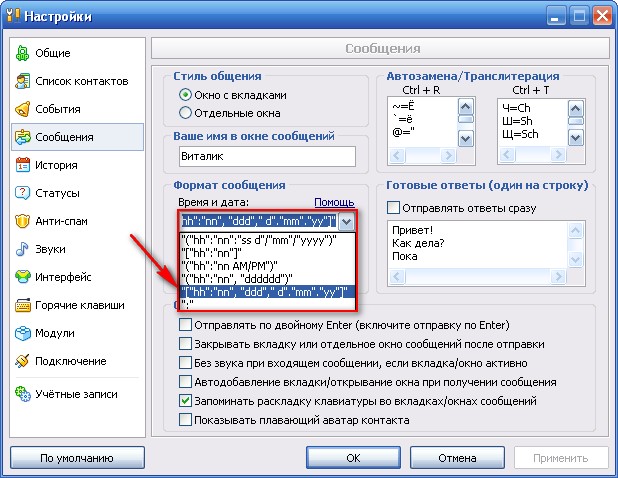
Task: Click the Список контактов icon
Action: (22, 81)
